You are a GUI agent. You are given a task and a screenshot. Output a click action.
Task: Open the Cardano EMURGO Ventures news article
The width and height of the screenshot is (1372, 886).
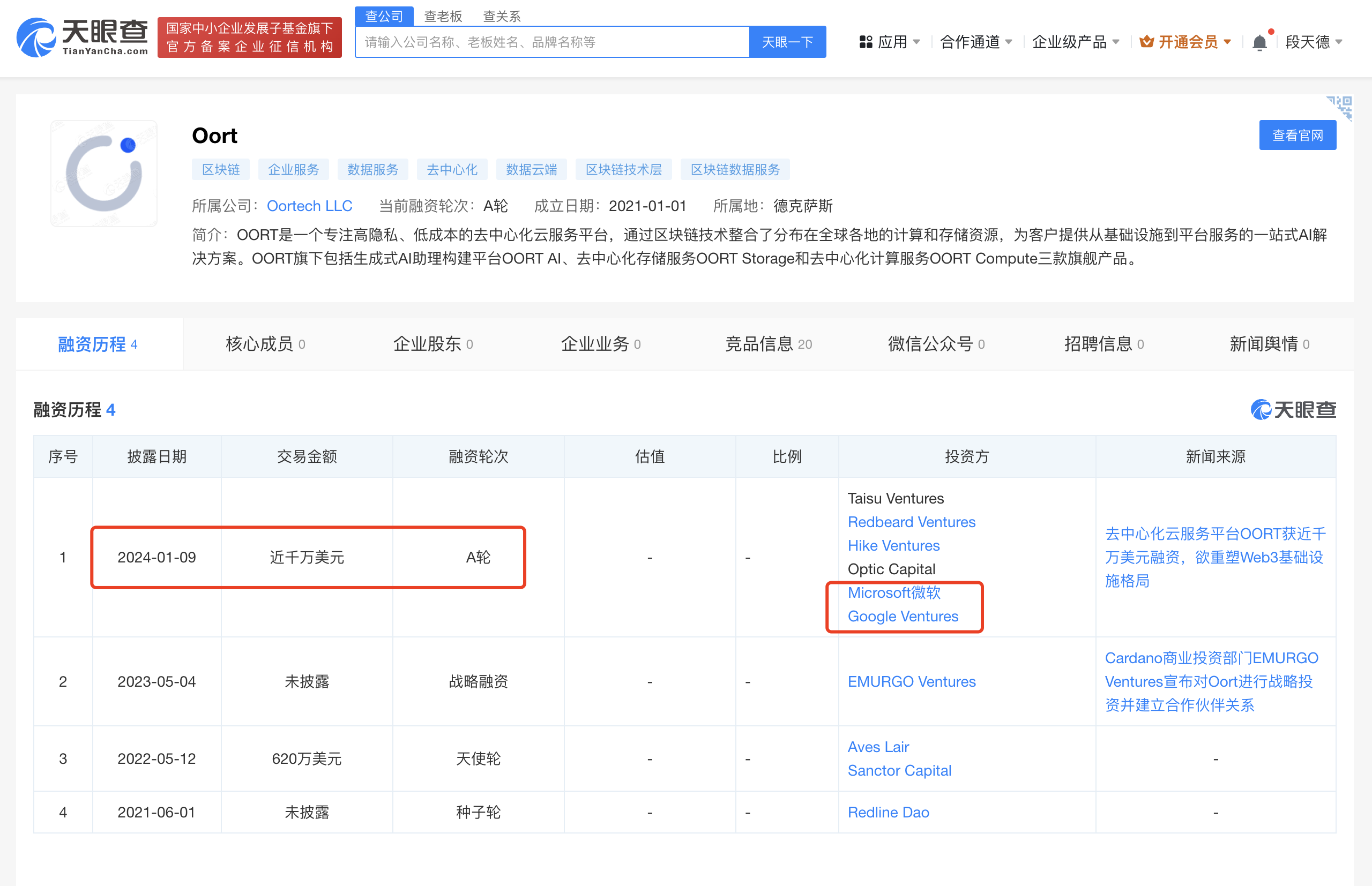pos(1211,682)
